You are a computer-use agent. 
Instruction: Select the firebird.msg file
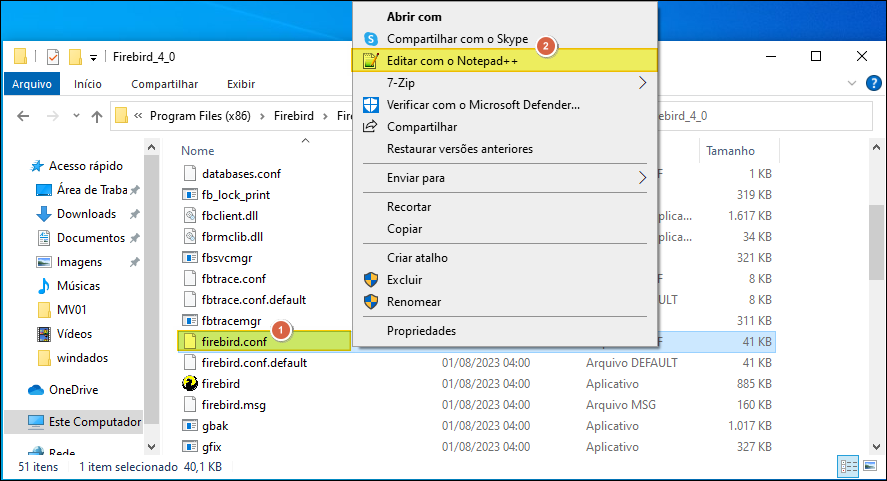pos(234,405)
